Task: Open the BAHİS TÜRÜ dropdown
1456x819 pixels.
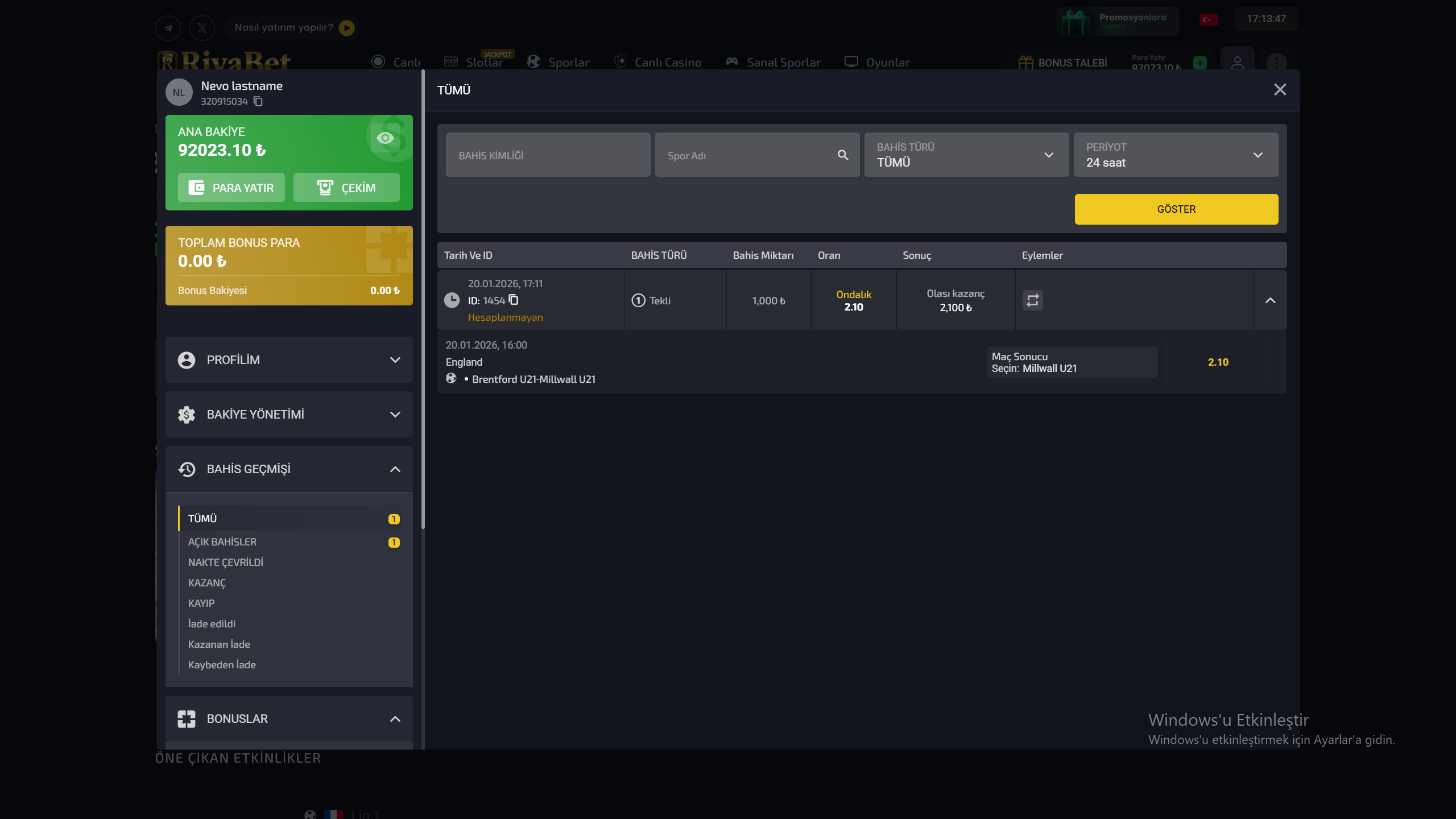Action: [966, 155]
